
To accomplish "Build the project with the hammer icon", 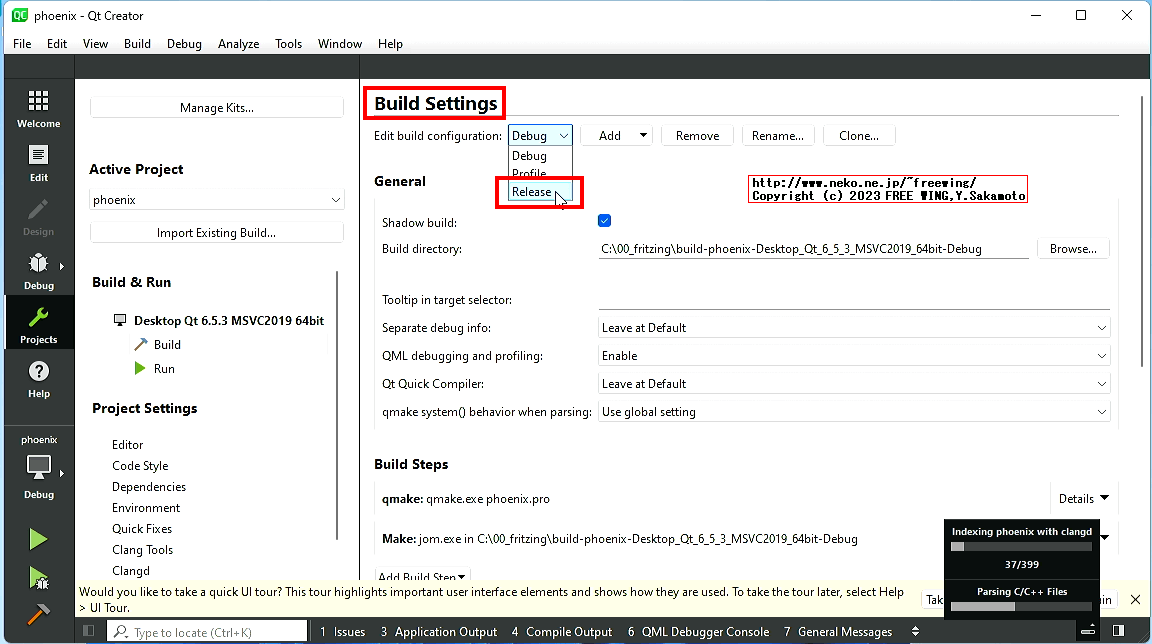I will pos(37,613).
